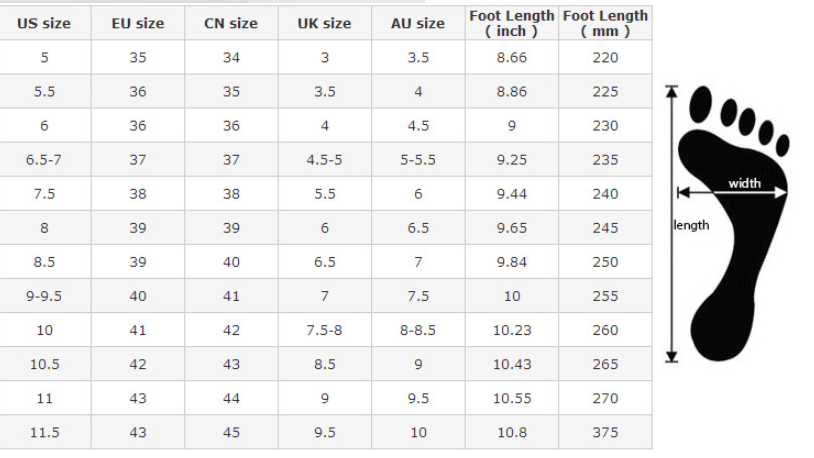Click the "Foot Length (inch)" header
The height and width of the screenshot is (458, 814).
tap(511, 23)
